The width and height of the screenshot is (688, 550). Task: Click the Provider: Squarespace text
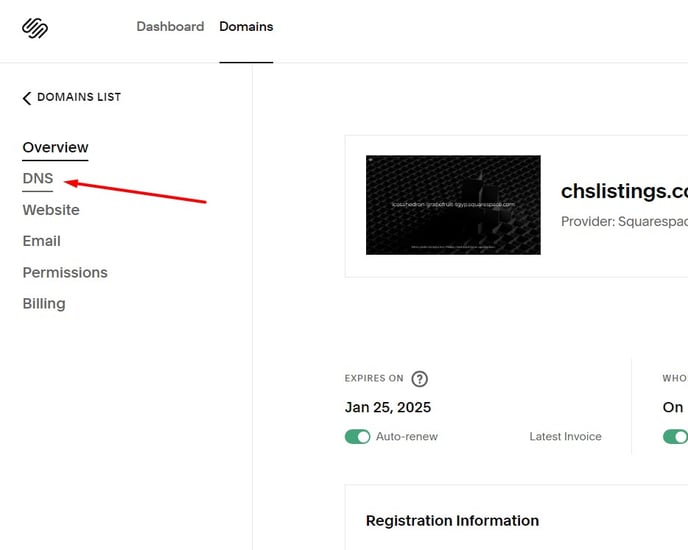pyautogui.click(x=624, y=222)
